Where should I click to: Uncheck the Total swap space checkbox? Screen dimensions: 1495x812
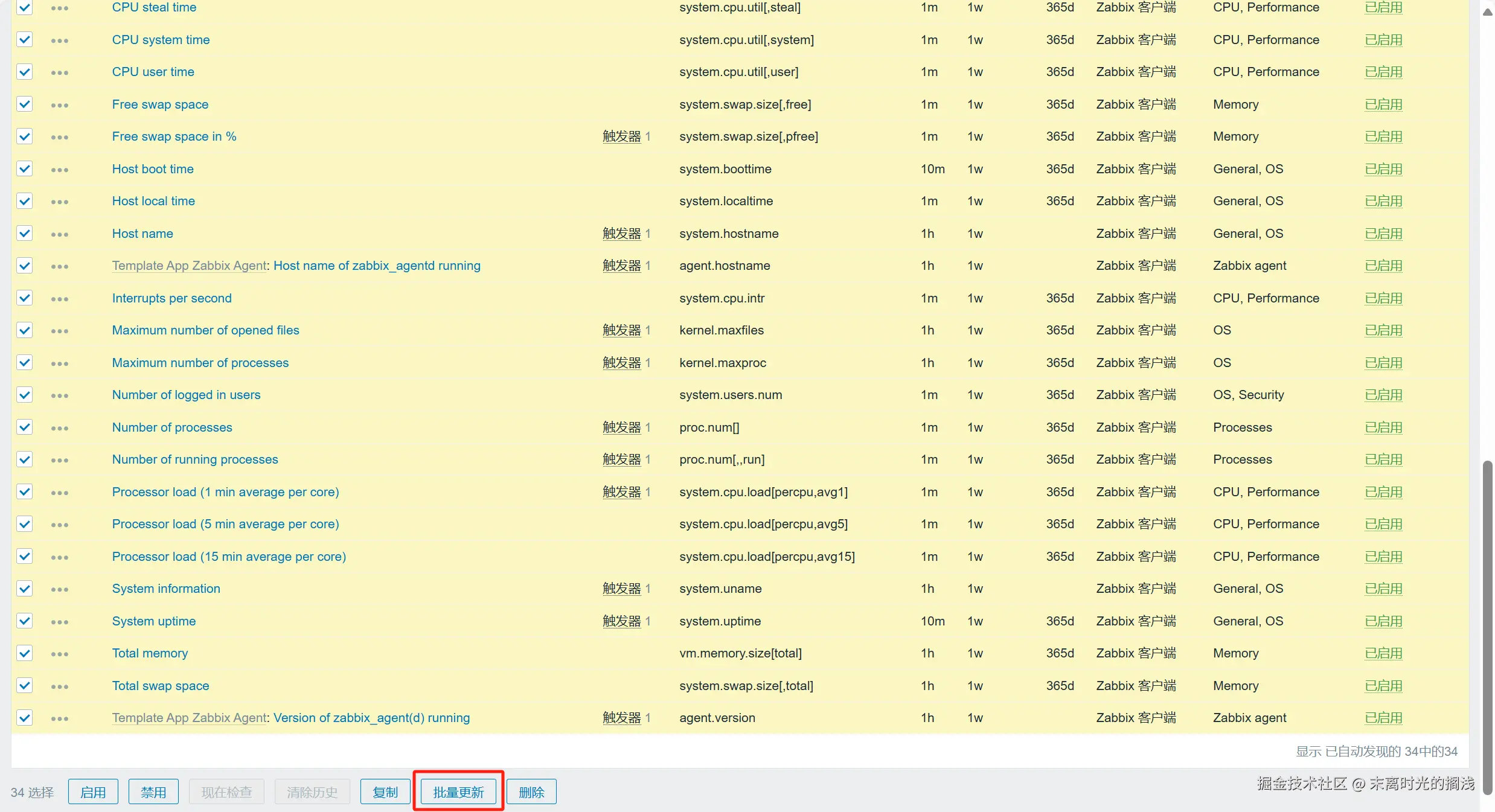tap(25, 686)
